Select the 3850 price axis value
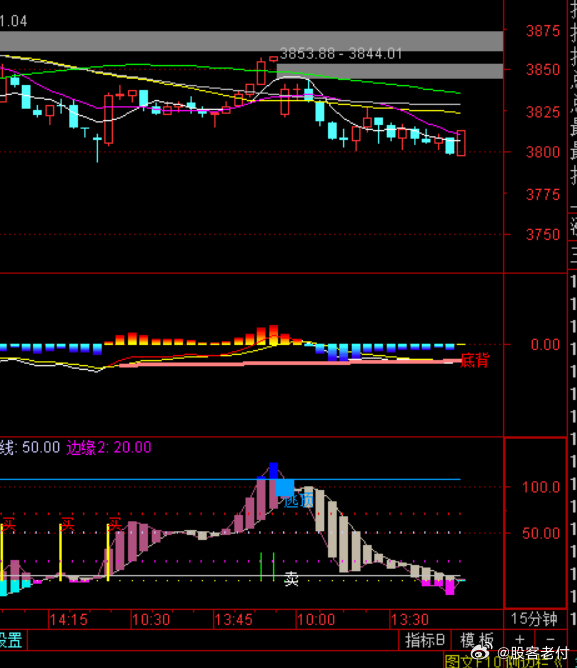The width and height of the screenshot is (577, 668). (543, 69)
